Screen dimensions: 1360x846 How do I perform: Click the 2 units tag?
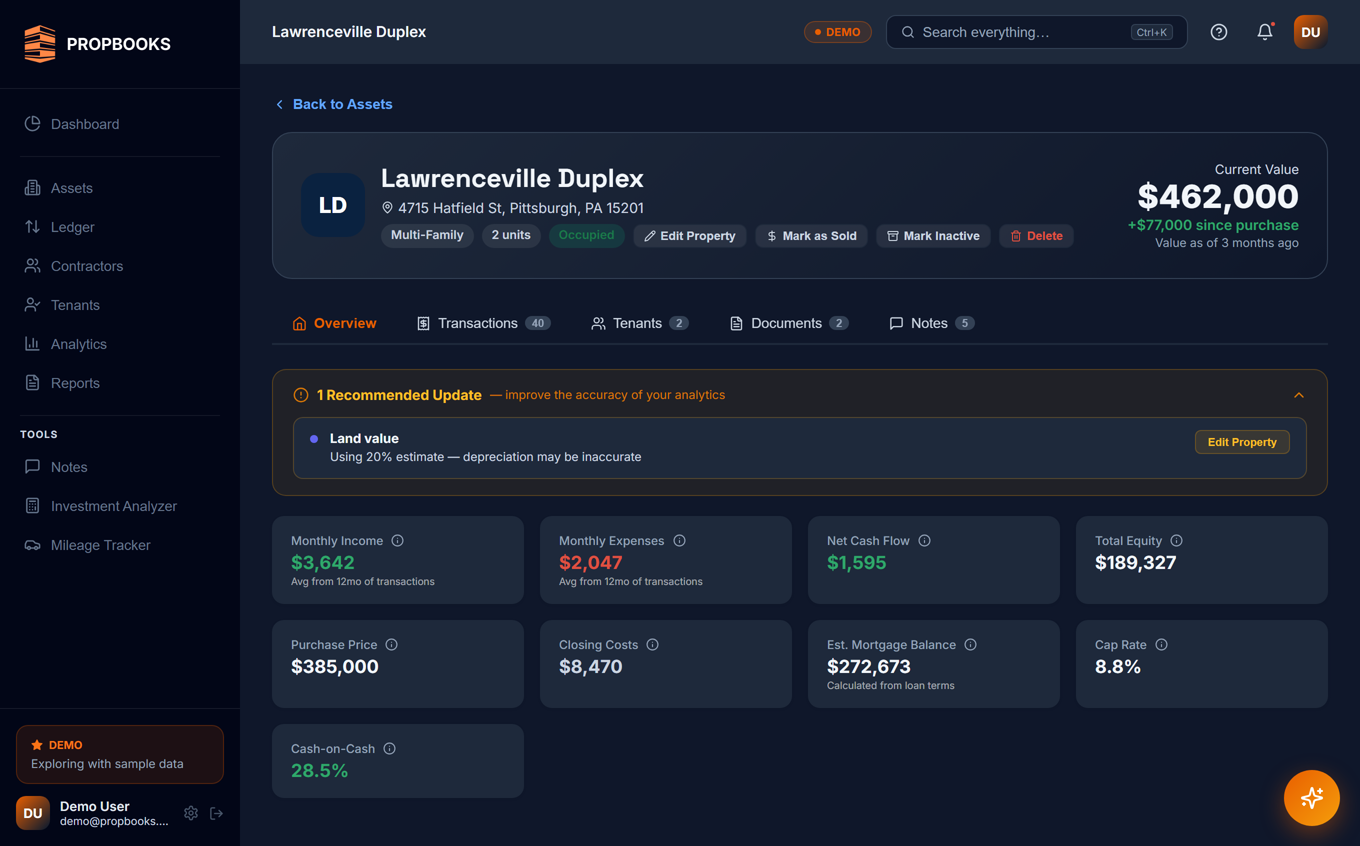511,235
